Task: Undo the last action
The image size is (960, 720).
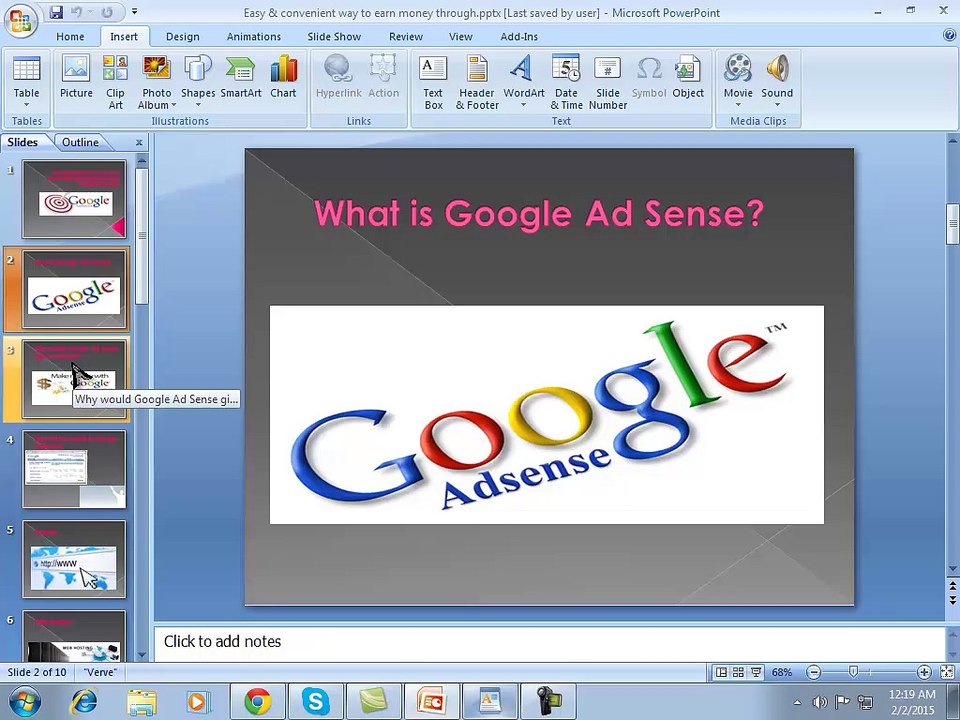Action: (x=77, y=12)
